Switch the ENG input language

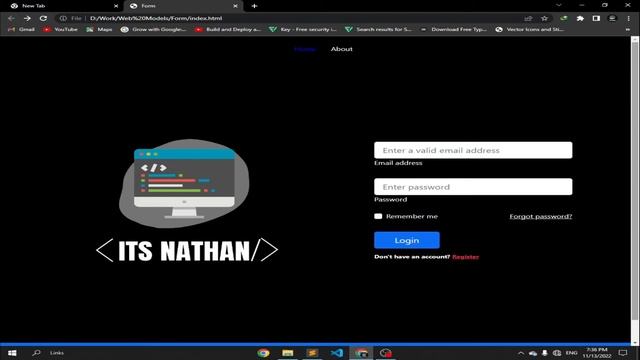click(571, 353)
